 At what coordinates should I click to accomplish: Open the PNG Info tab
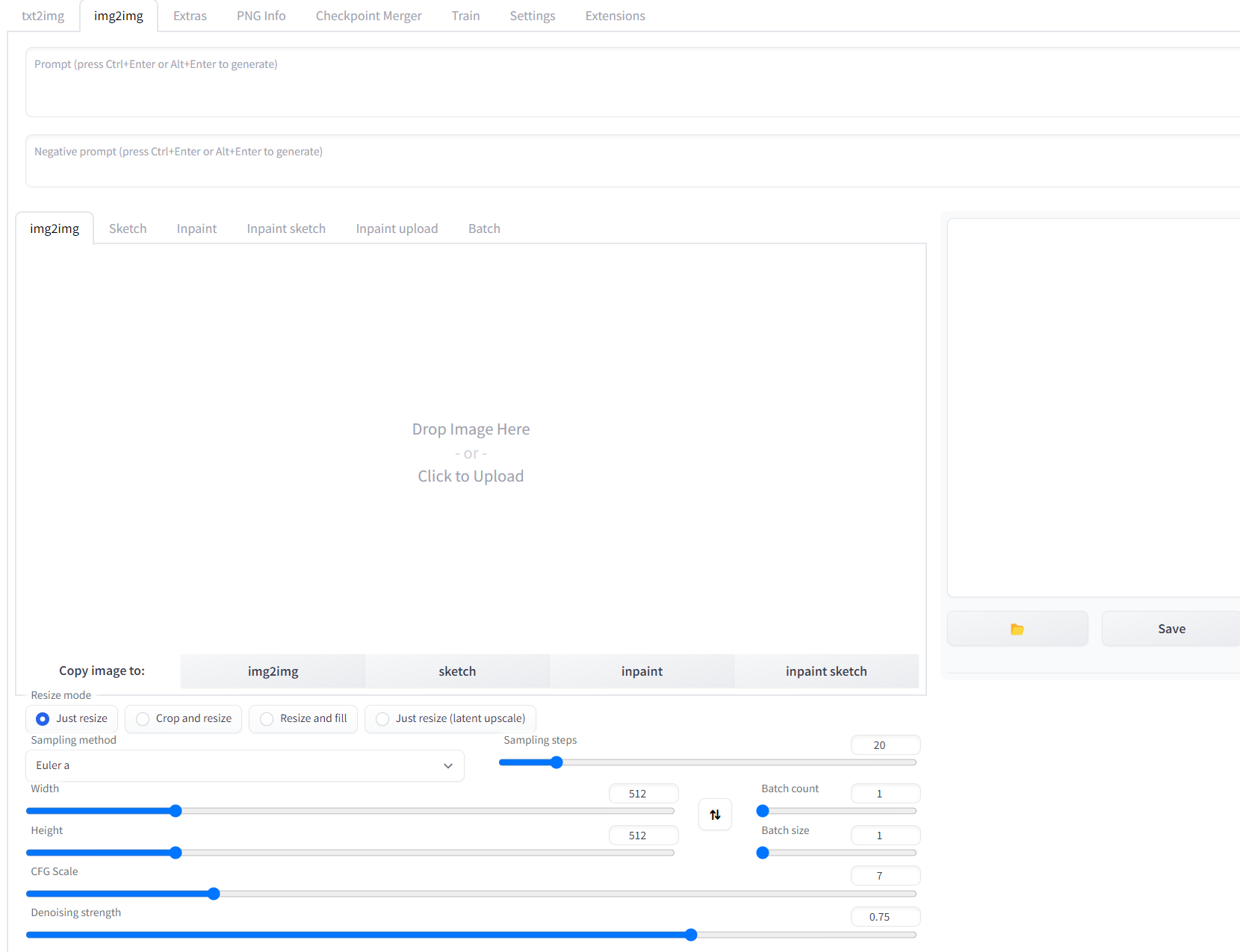pyautogui.click(x=260, y=15)
